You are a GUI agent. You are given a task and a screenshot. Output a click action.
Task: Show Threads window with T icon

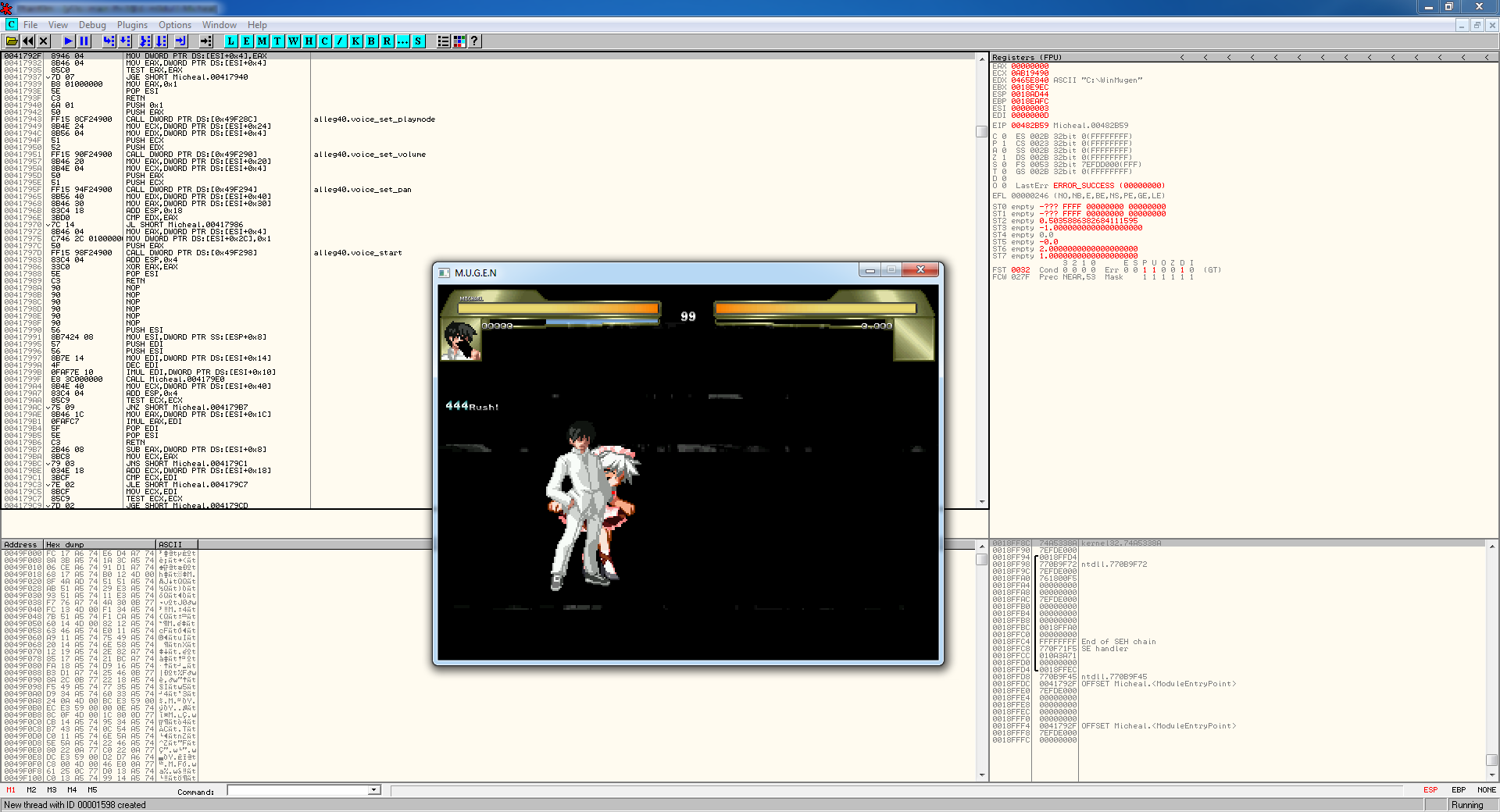click(278, 41)
